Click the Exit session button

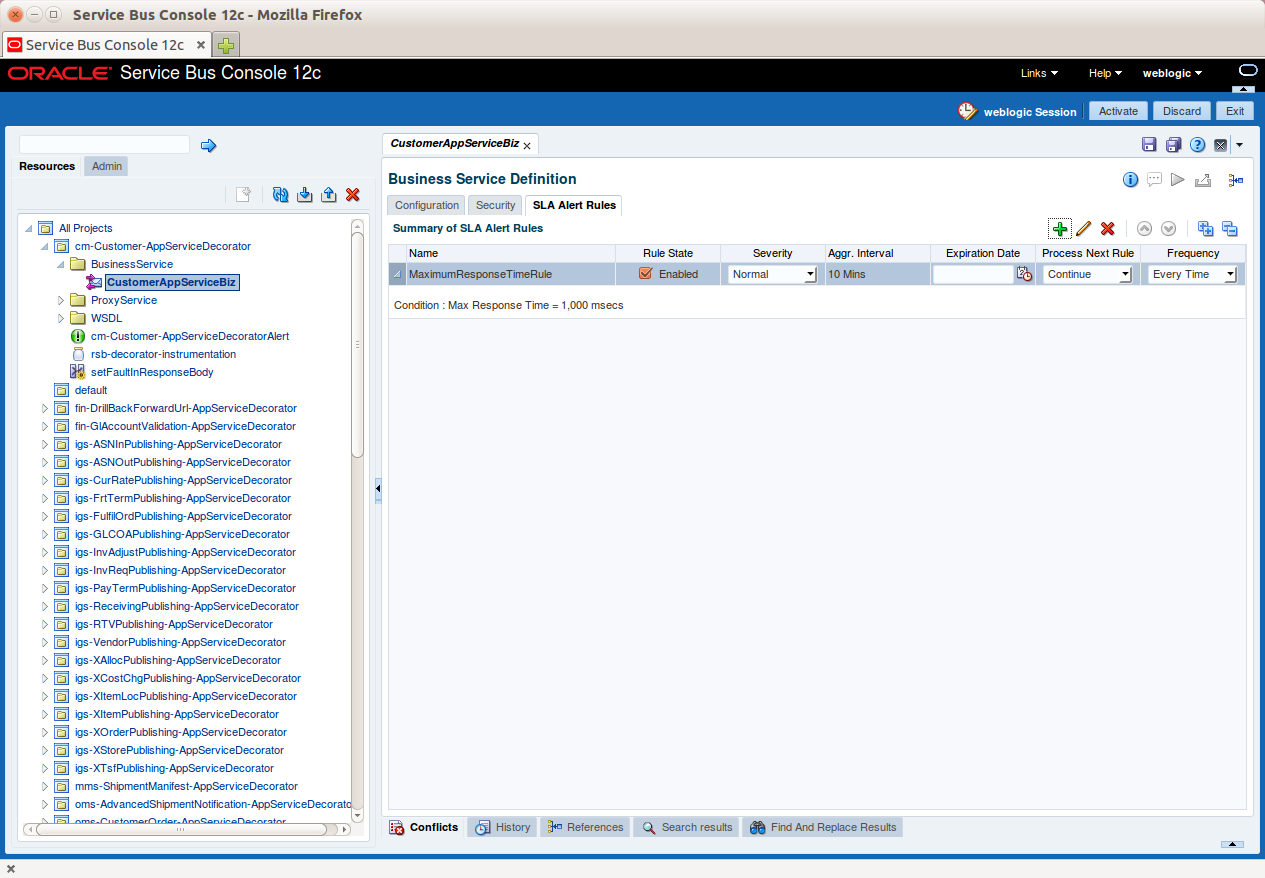pos(1235,111)
